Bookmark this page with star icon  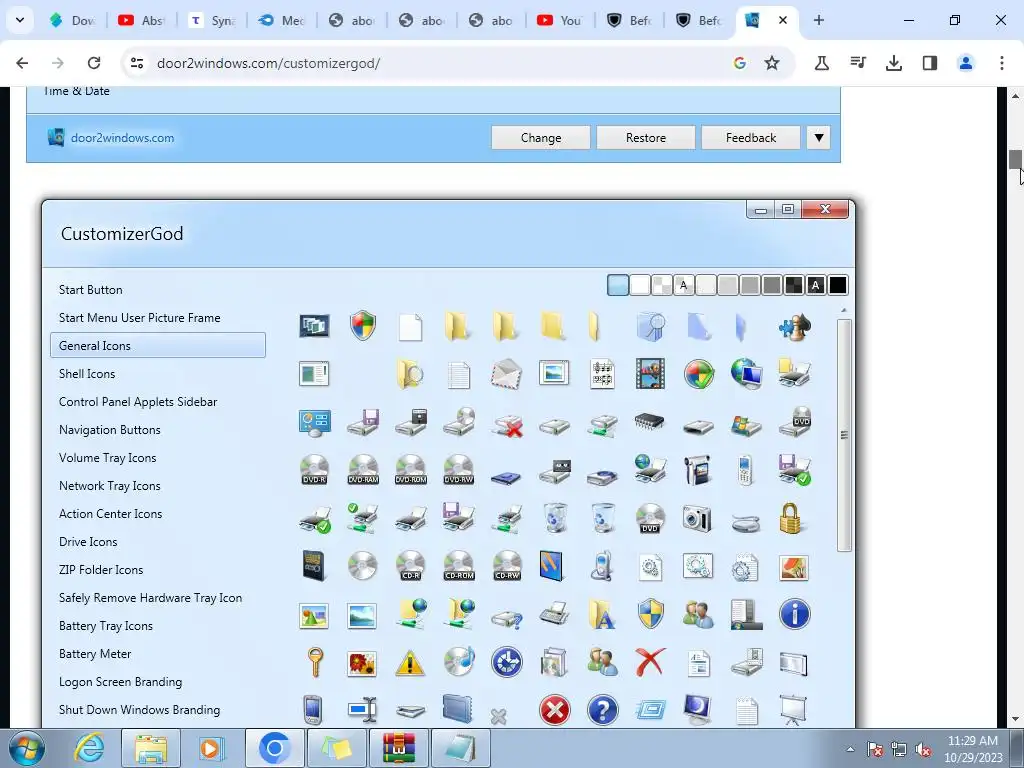coord(772,63)
